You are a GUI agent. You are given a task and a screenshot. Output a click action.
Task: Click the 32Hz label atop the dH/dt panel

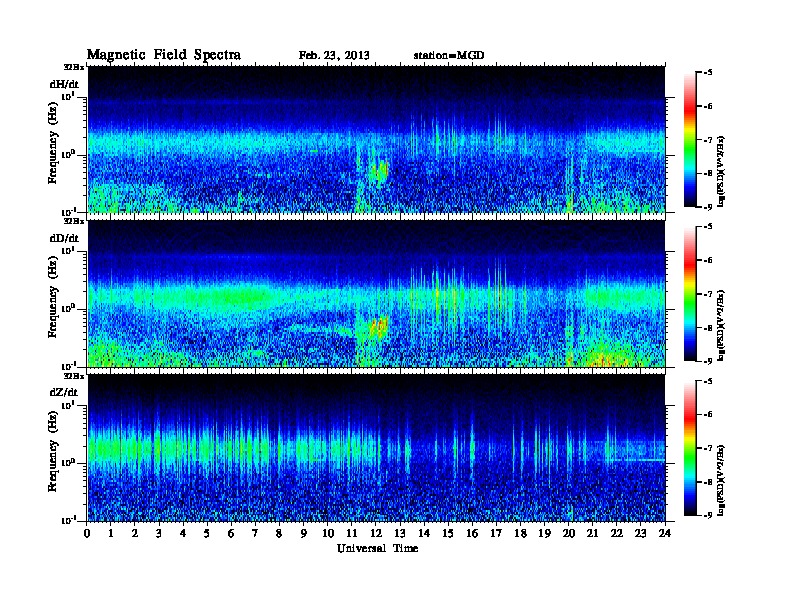(73, 67)
